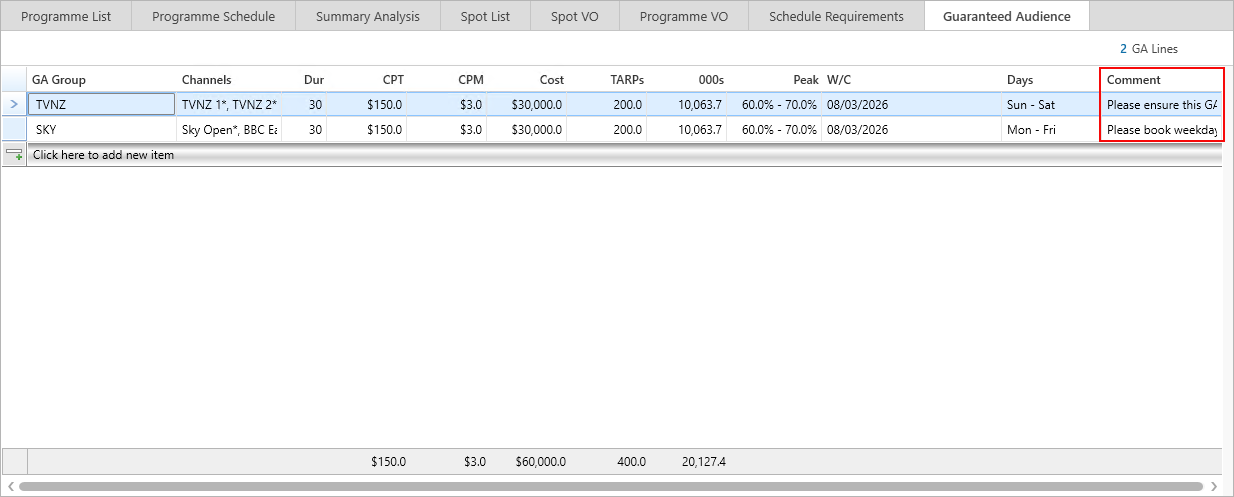1234x497 pixels.
Task: Open the Days cell showing Sun - Sat
Action: coord(1050,104)
